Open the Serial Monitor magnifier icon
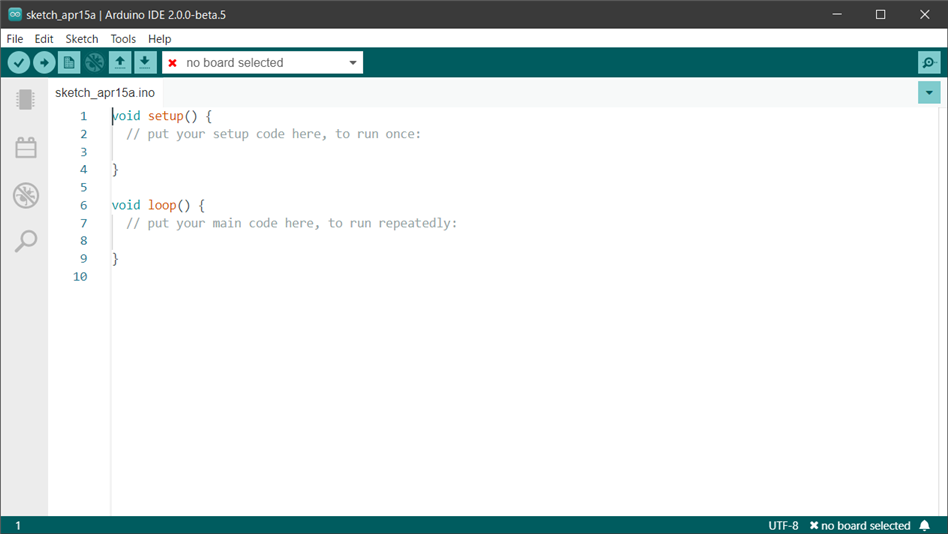 pyautogui.click(x=929, y=62)
